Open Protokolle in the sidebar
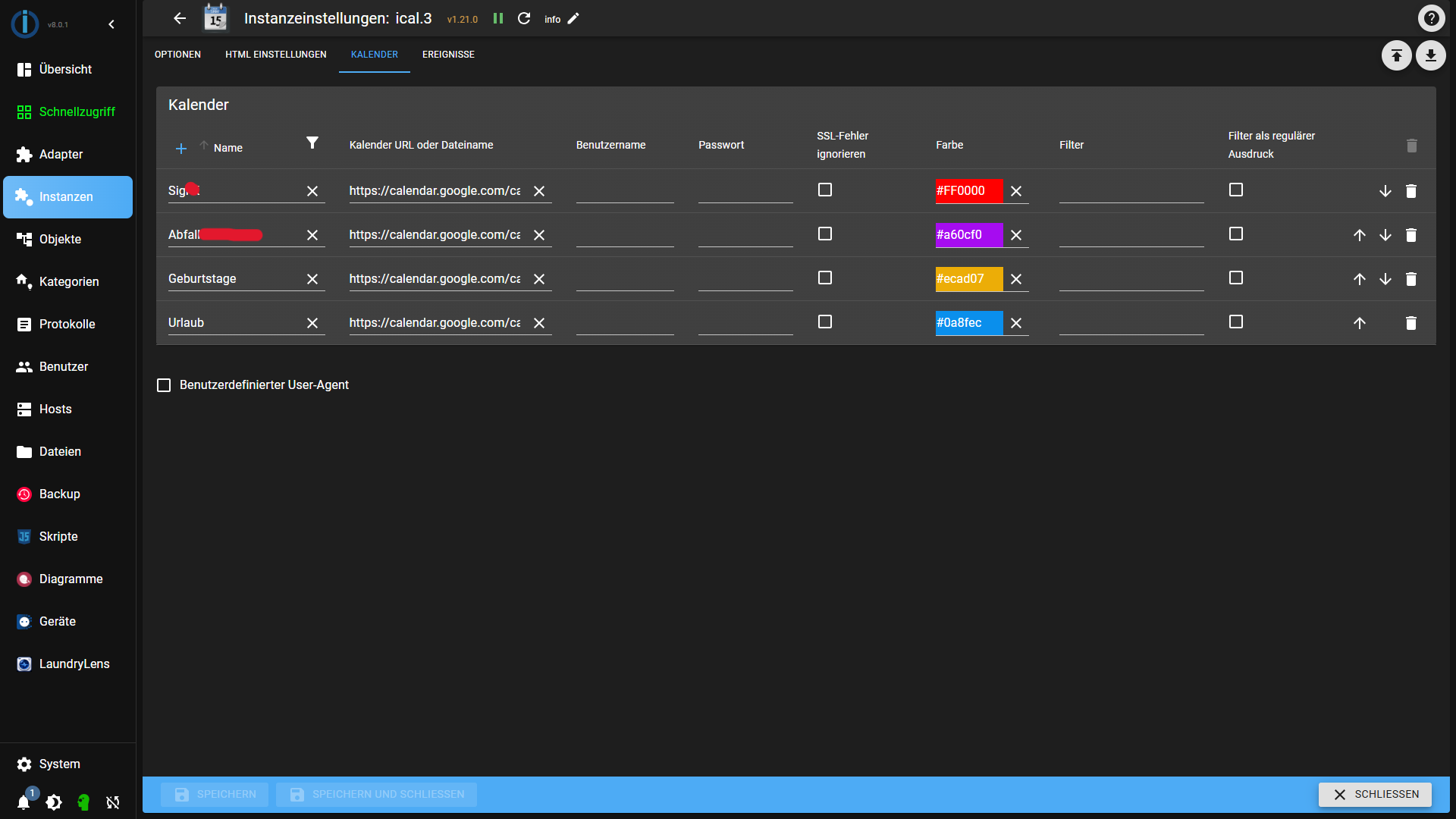 tap(67, 325)
